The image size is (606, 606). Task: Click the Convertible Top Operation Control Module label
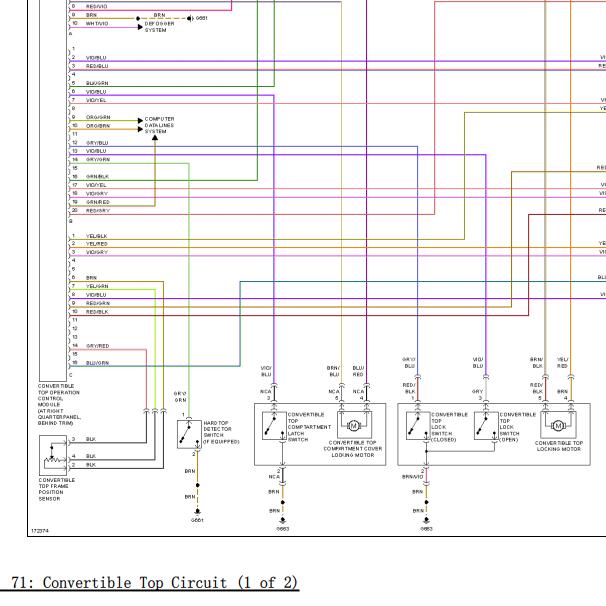coord(59,405)
